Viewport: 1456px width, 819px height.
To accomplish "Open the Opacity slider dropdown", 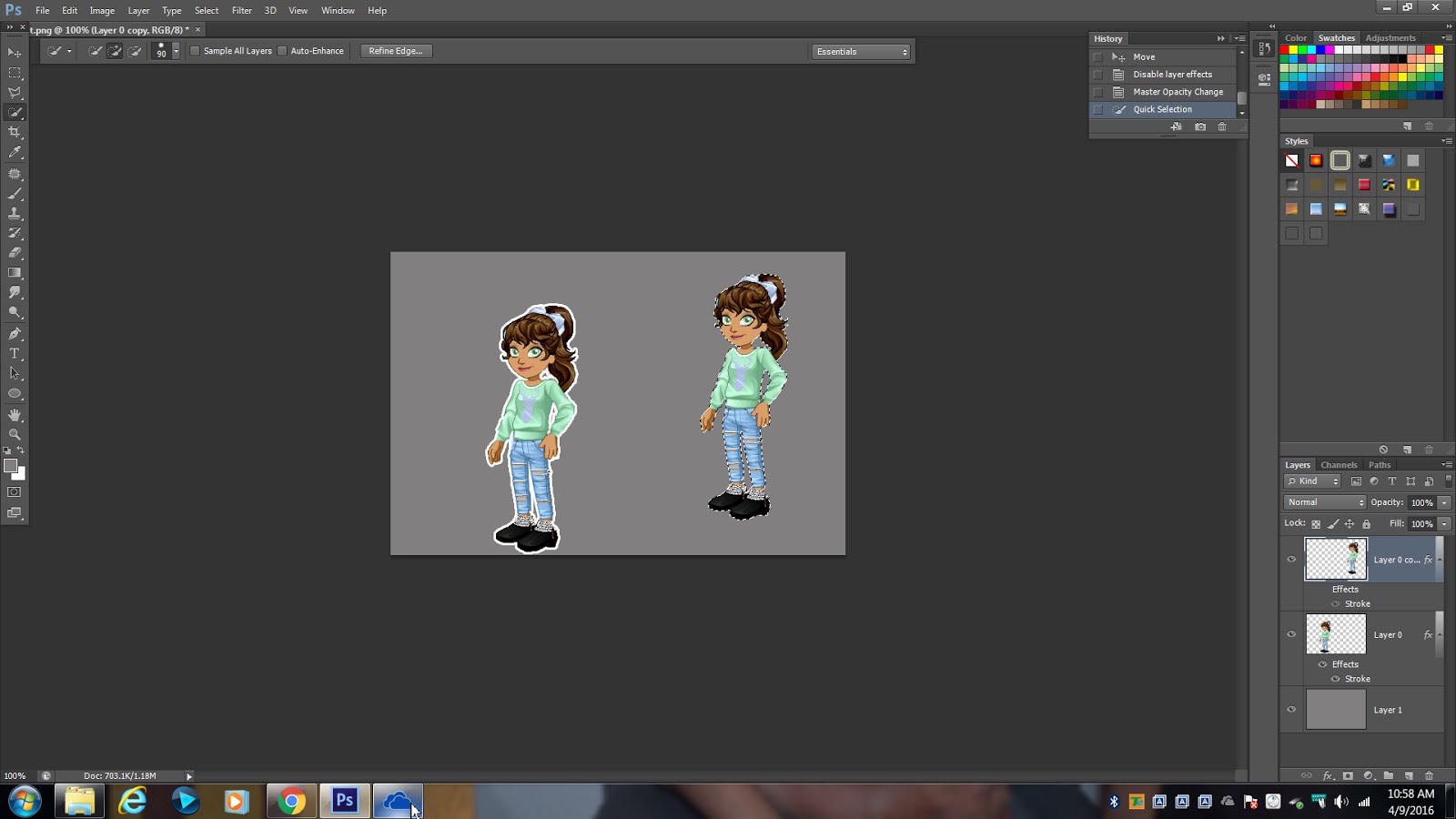I will (x=1444, y=502).
